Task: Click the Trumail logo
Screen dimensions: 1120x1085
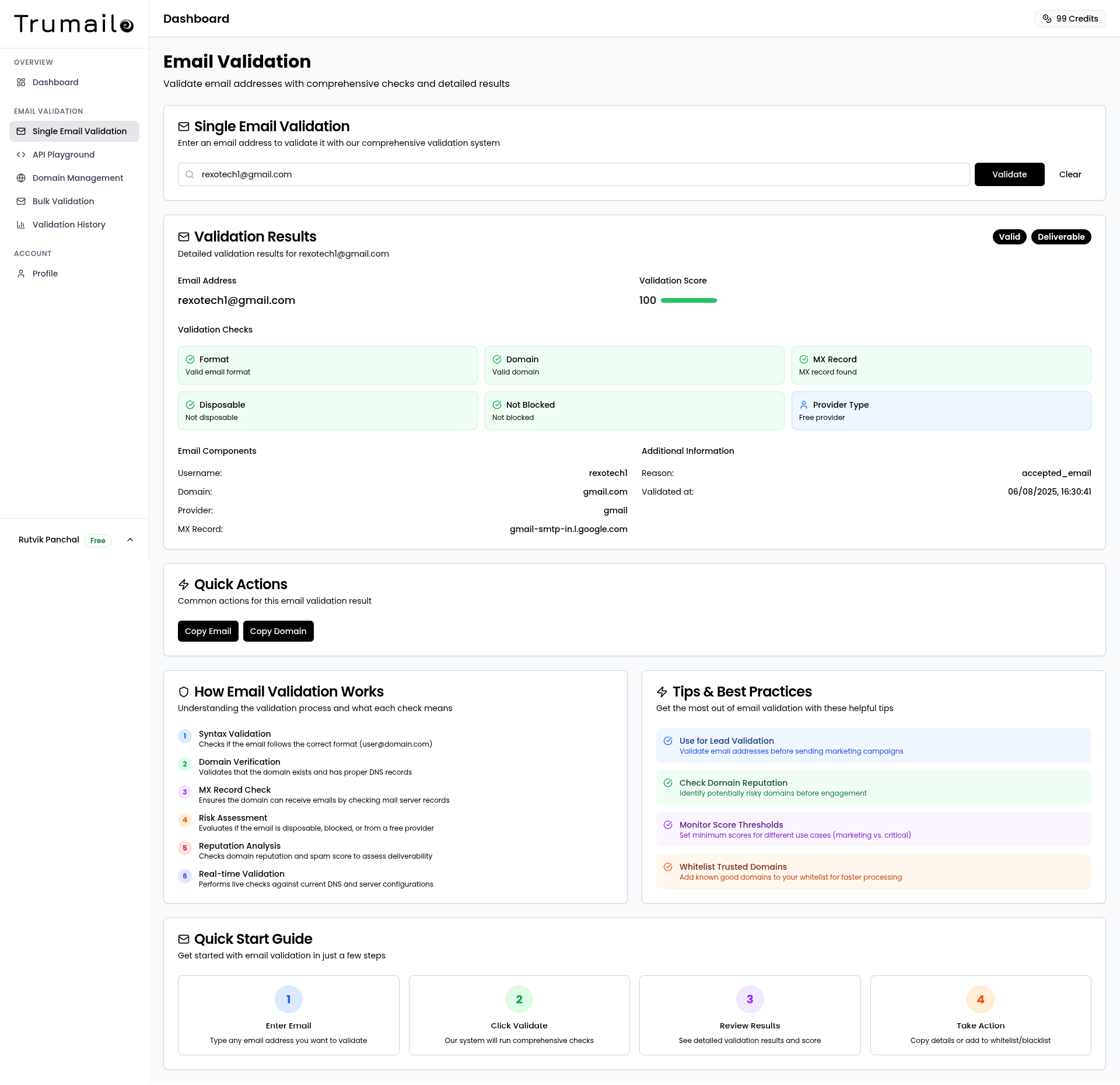Action: pyautogui.click(x=74, y=24)
